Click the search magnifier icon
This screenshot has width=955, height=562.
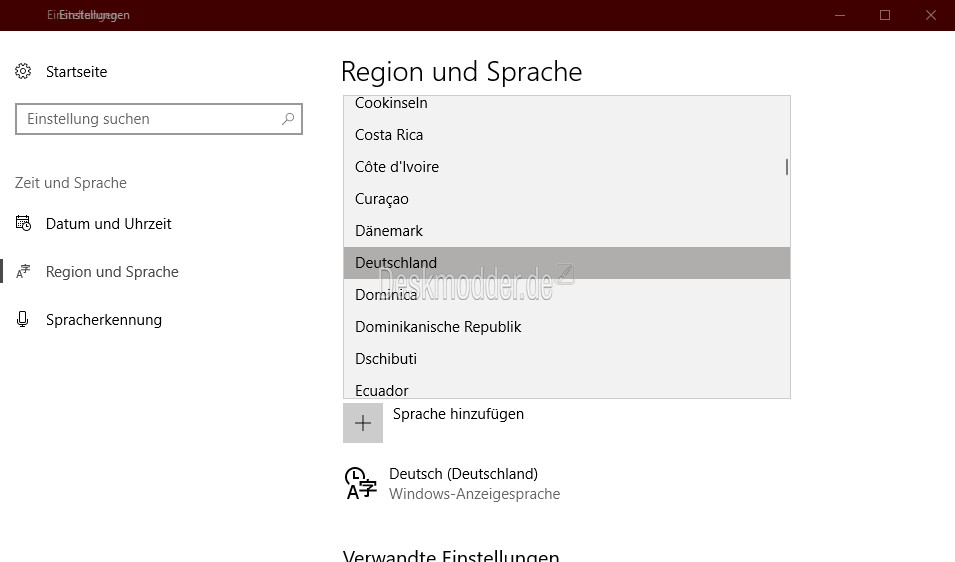coord(288,119)
